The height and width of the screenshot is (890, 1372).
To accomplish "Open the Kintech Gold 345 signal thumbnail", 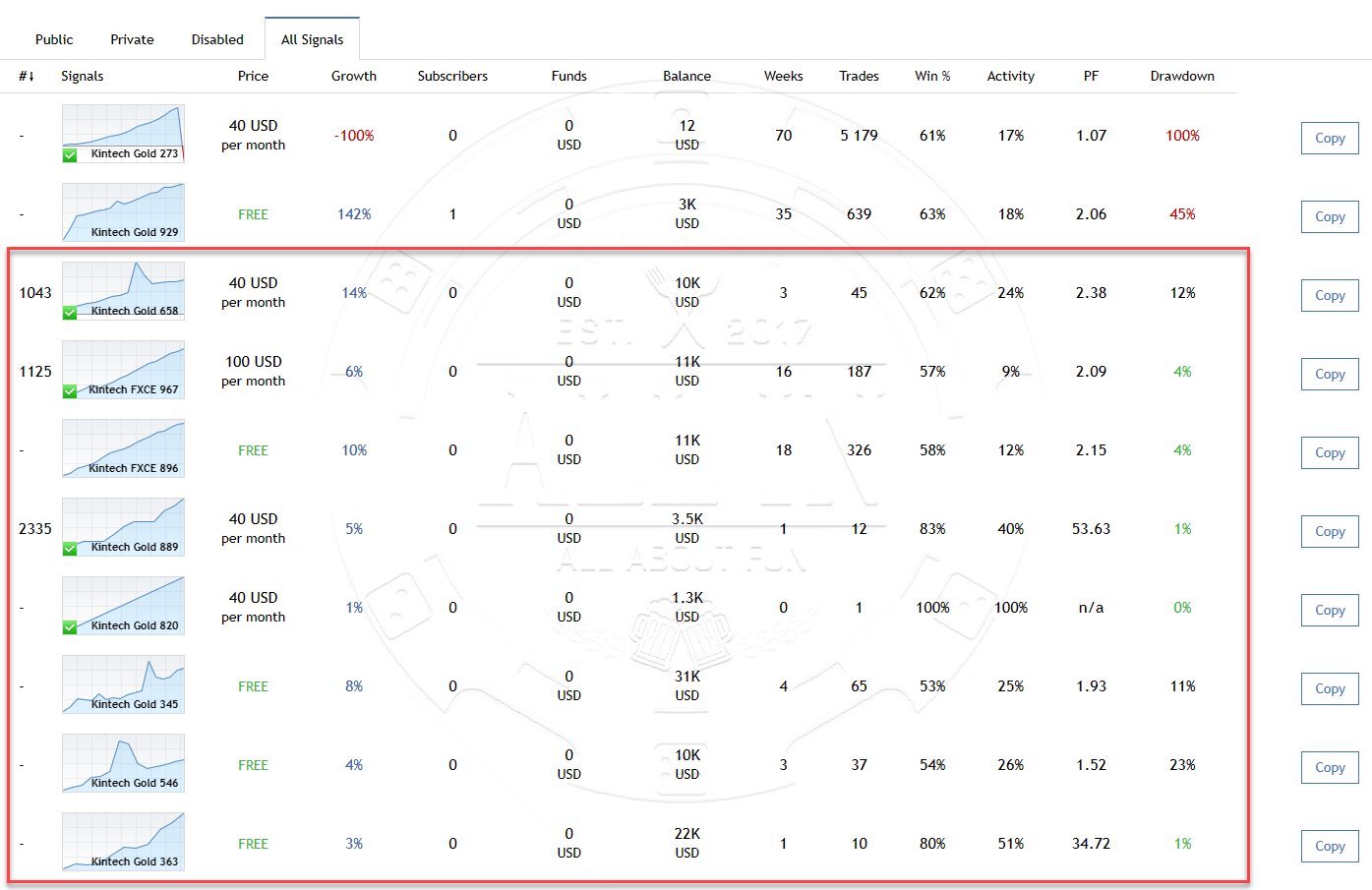I will (x=123, y=683).
